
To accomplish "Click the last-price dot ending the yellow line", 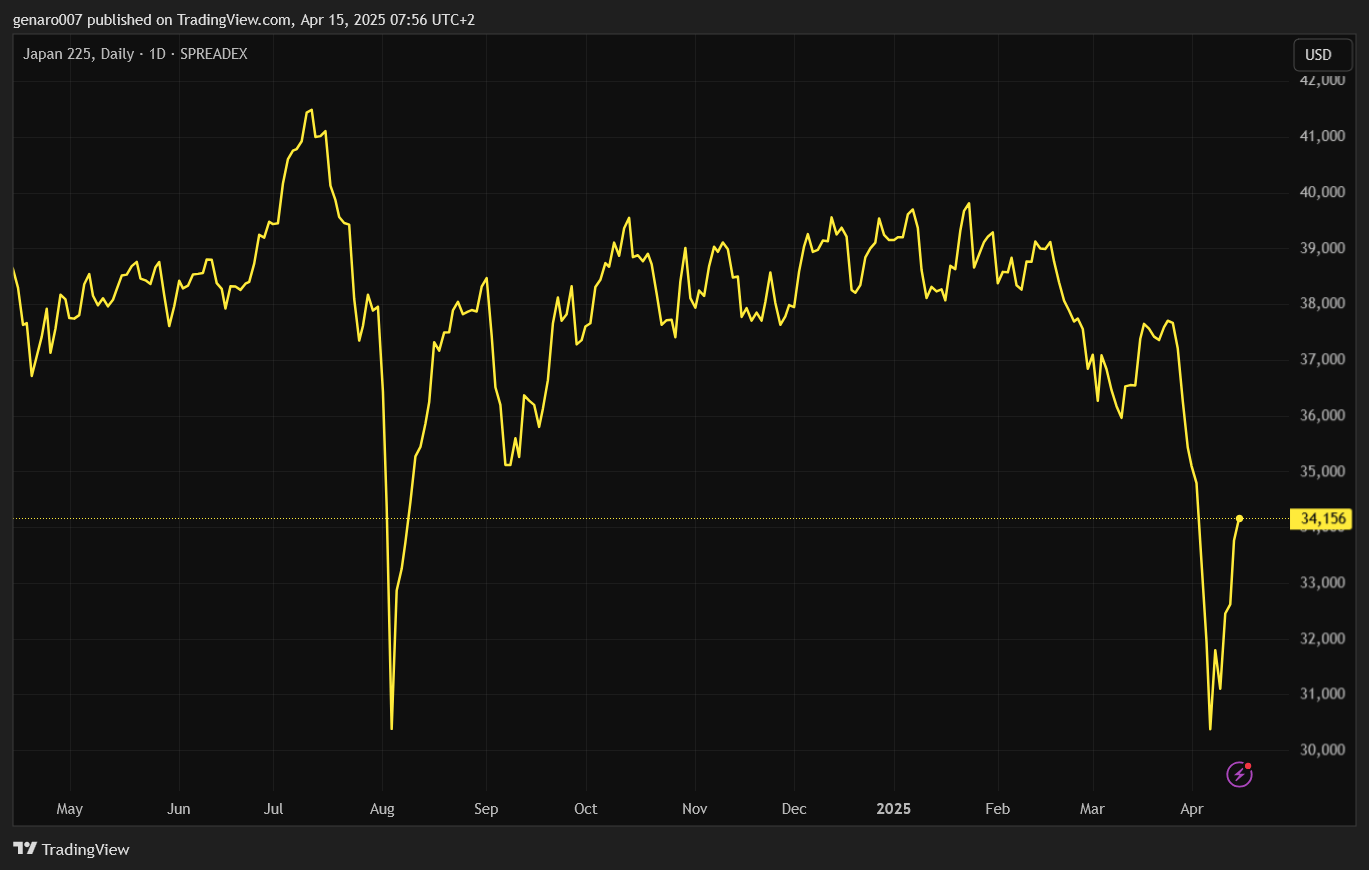I will pyautogui.click(x=1240, y=518).
